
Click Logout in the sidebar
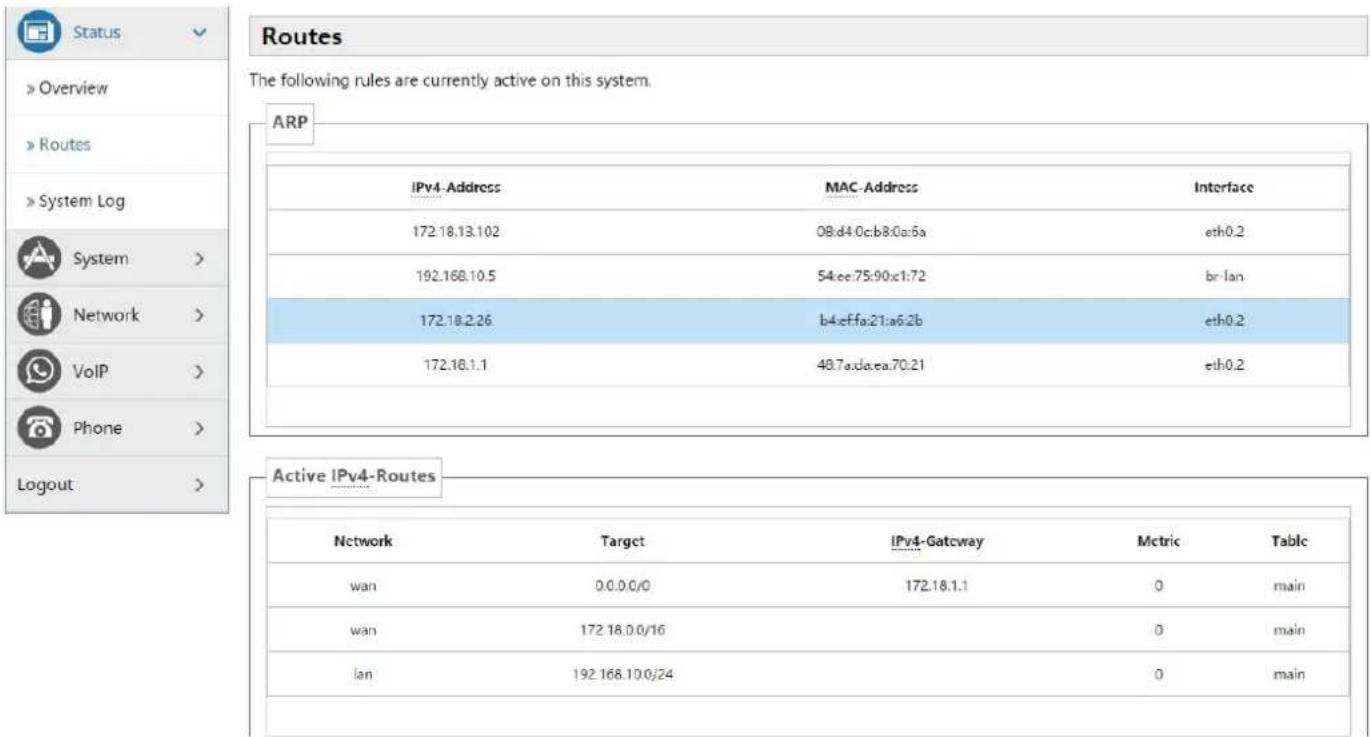click(x=45, y=485)
